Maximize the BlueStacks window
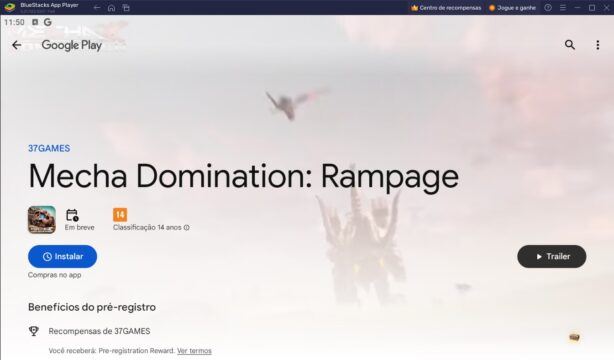 (592, 7)
